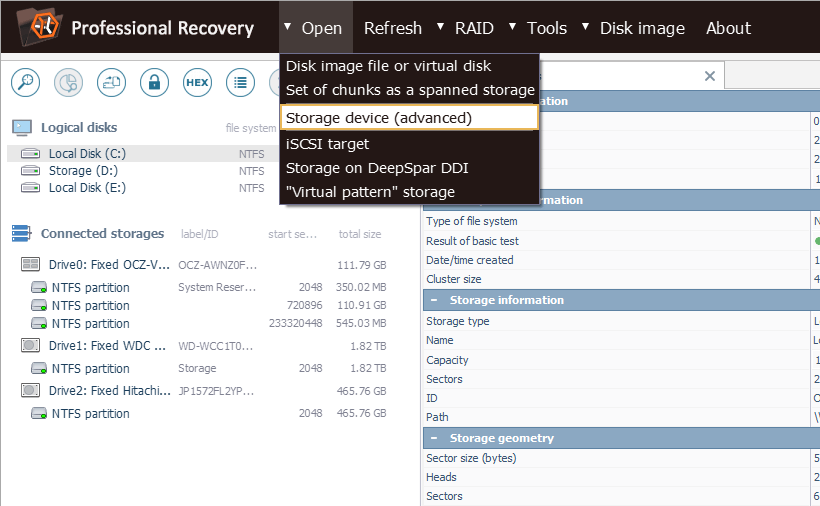Open the HEX viewer icon
The width and height of the screenshot is (820, 506).
(x=197, y=82)
